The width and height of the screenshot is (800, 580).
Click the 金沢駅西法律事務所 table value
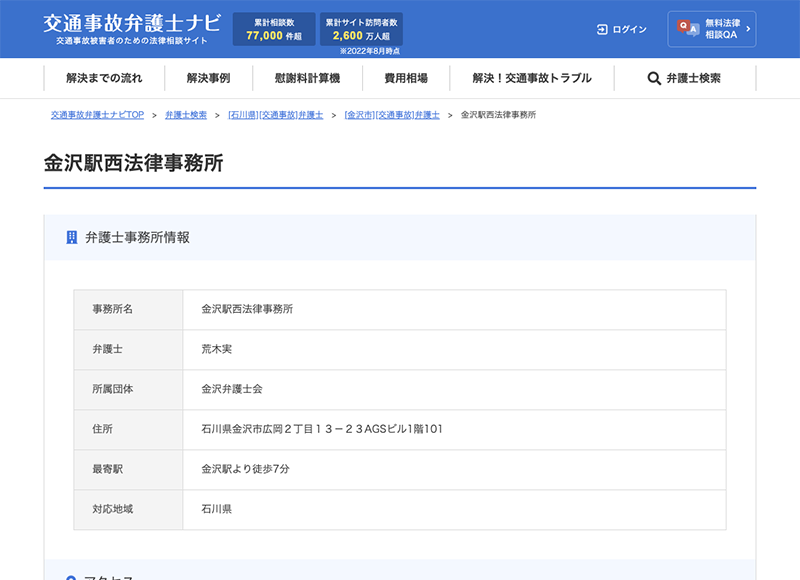(x=247, y=309)
